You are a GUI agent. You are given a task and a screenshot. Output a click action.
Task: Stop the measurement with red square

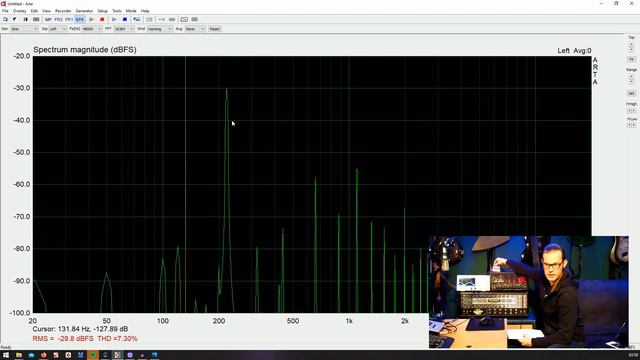tap(102, 20)
